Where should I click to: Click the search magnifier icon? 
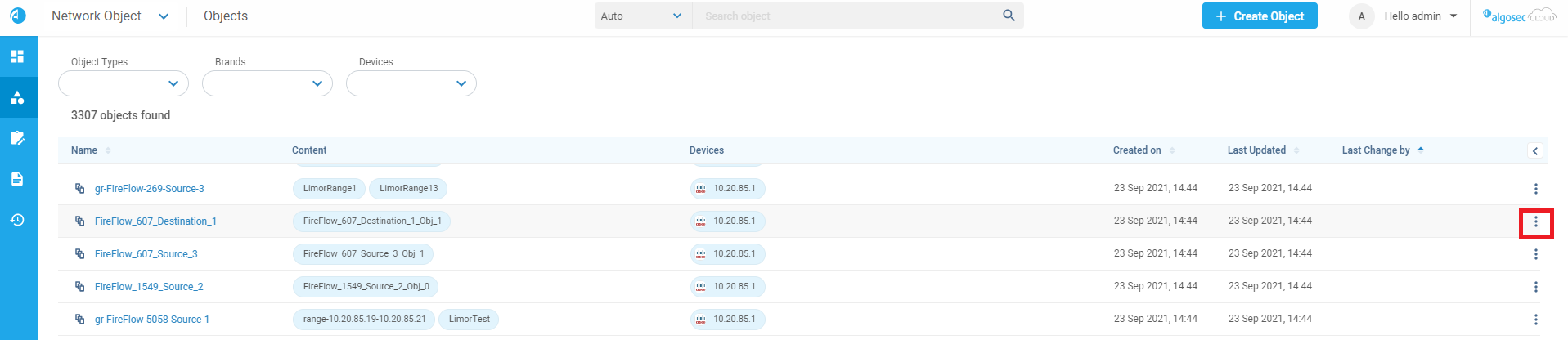click(x=1009, y=16)
